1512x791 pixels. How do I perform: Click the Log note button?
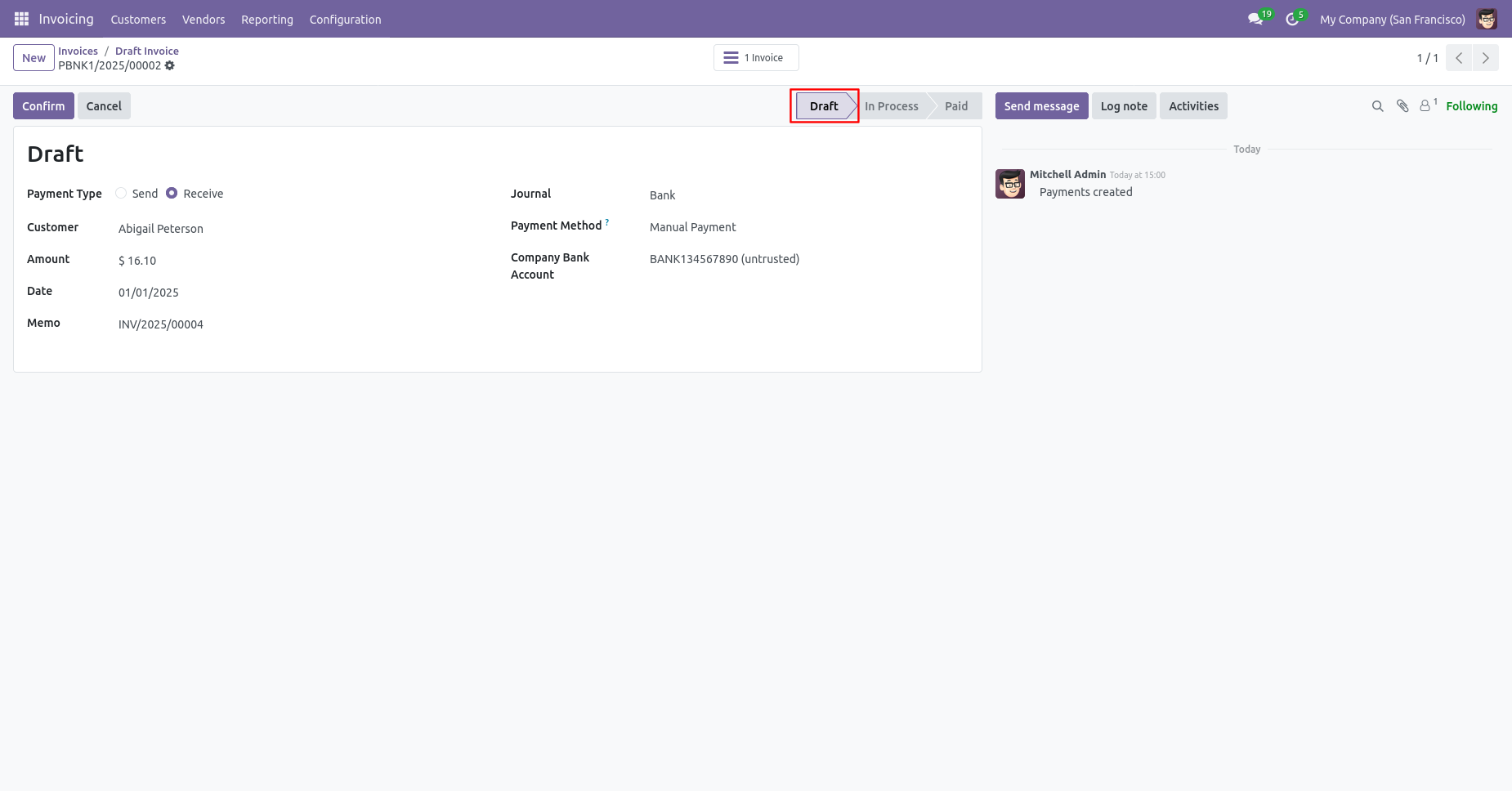tap(1124, 106)
